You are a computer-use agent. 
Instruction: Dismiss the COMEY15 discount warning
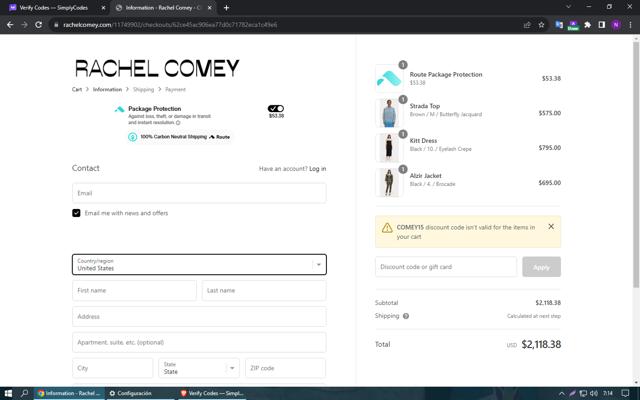[x=551, y=227]
